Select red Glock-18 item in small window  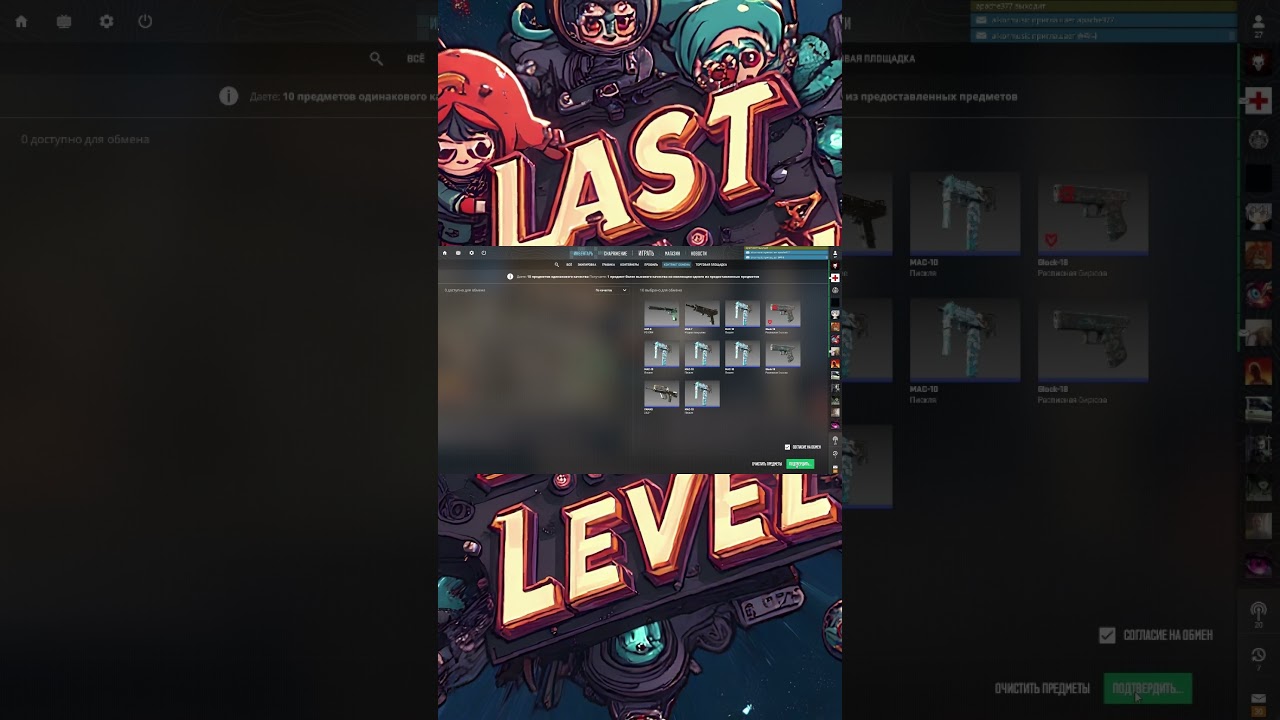(x=782, y=314)
